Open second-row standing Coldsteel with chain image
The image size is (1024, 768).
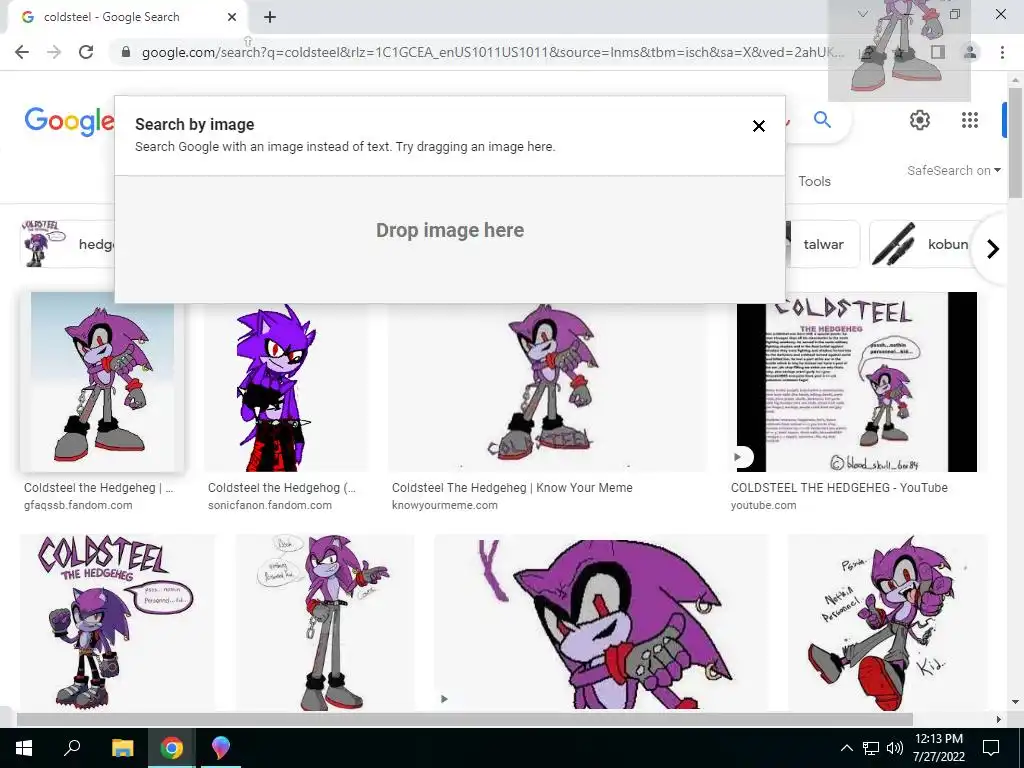click(x=325, y=622)
